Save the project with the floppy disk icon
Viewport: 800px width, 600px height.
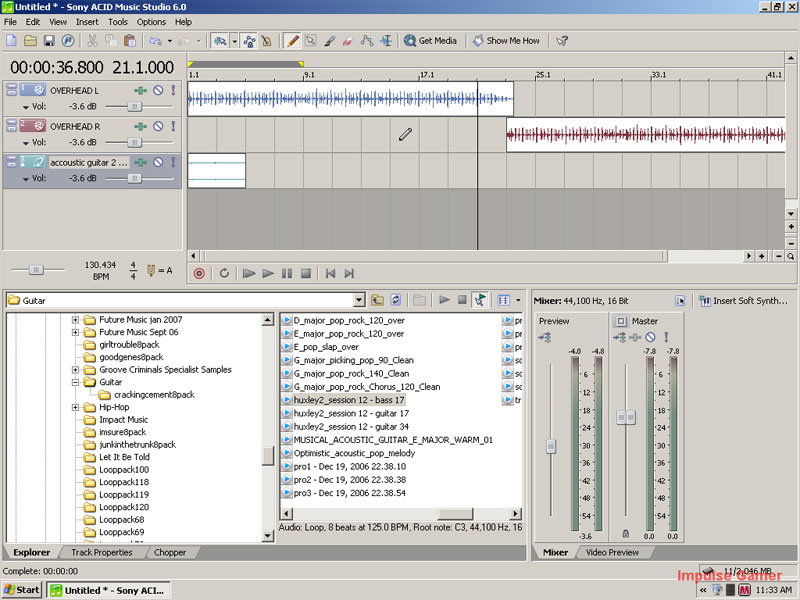49,41
